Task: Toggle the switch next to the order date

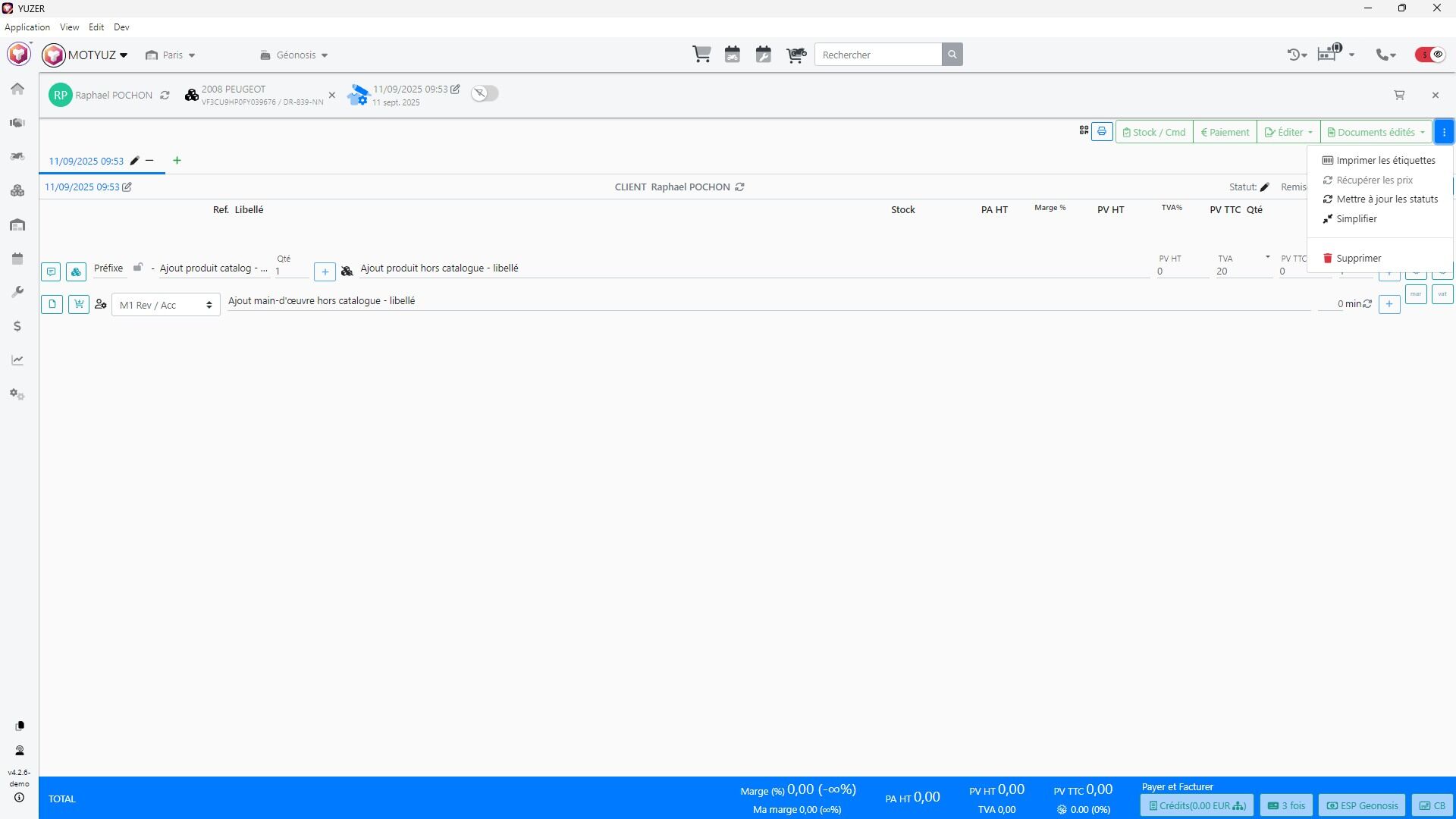Action: click(485, 93)
